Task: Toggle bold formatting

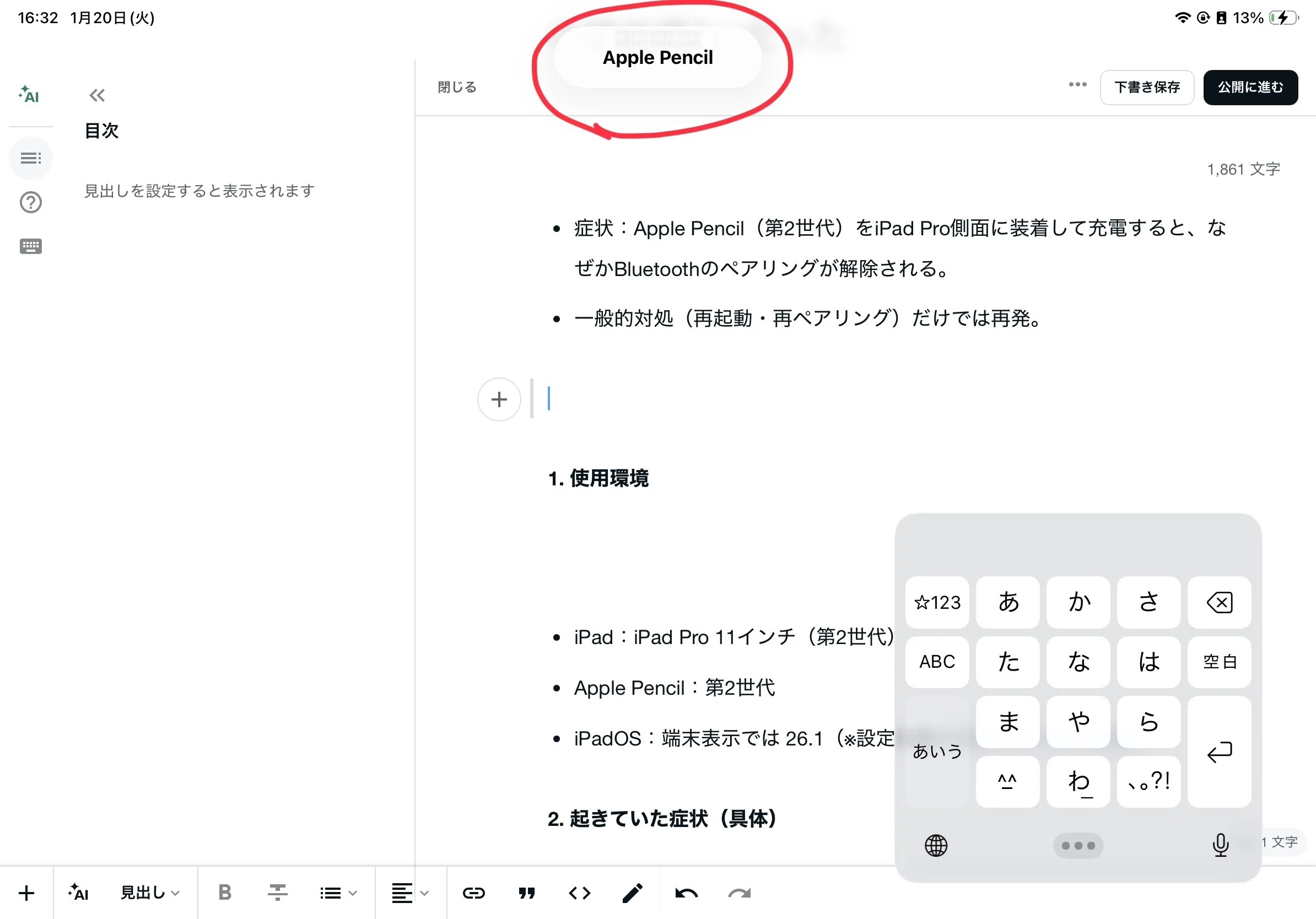Action: click(225, 893)
